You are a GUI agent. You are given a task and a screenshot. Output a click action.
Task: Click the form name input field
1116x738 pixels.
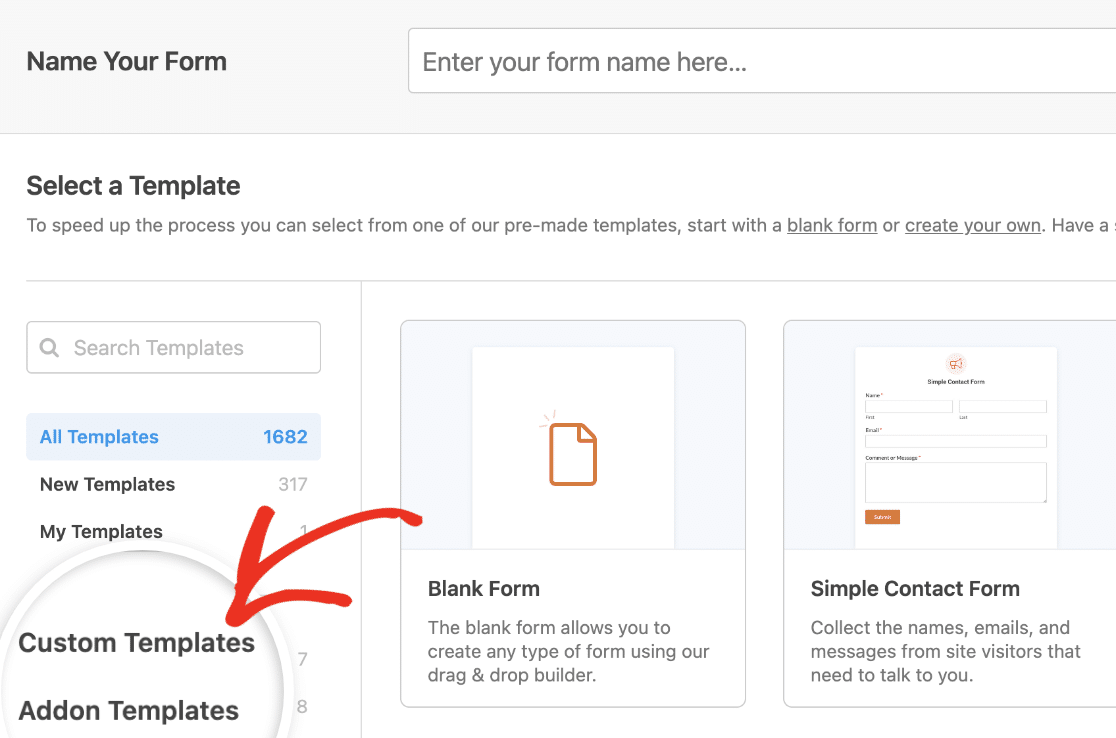pos(762,61)
